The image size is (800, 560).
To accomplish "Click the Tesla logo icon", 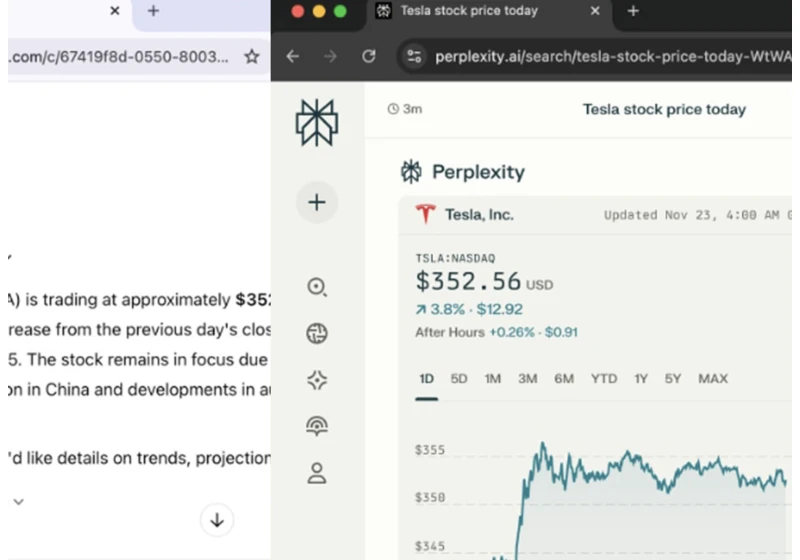I will tap(426, 214).
